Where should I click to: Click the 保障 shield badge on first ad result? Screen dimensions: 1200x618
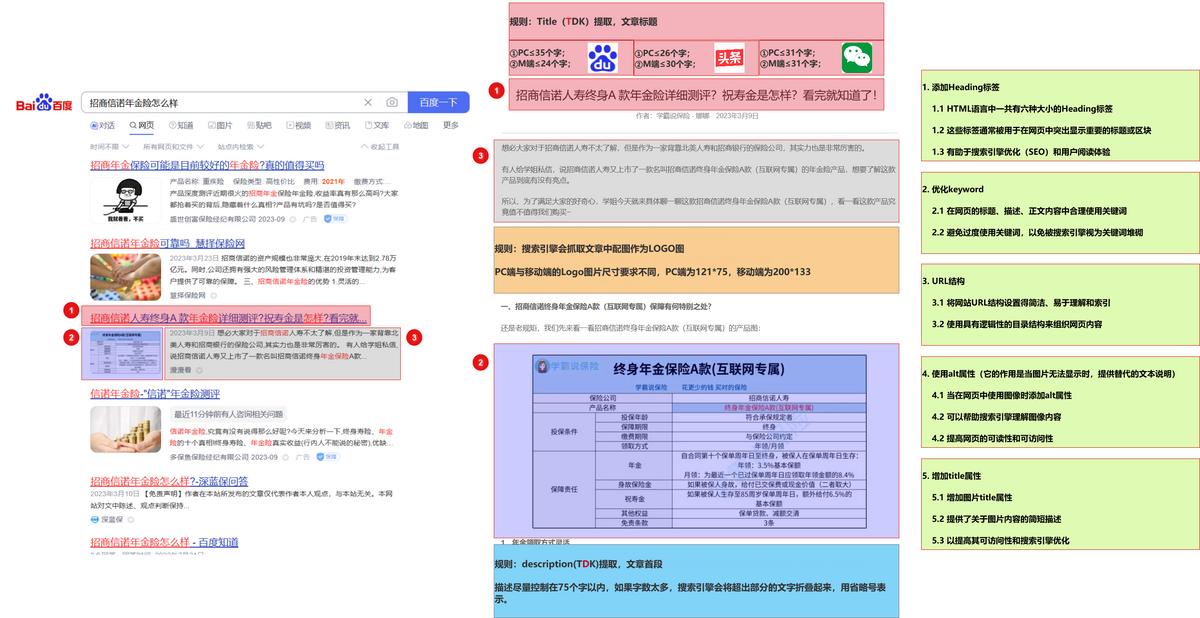click(336, 218)
